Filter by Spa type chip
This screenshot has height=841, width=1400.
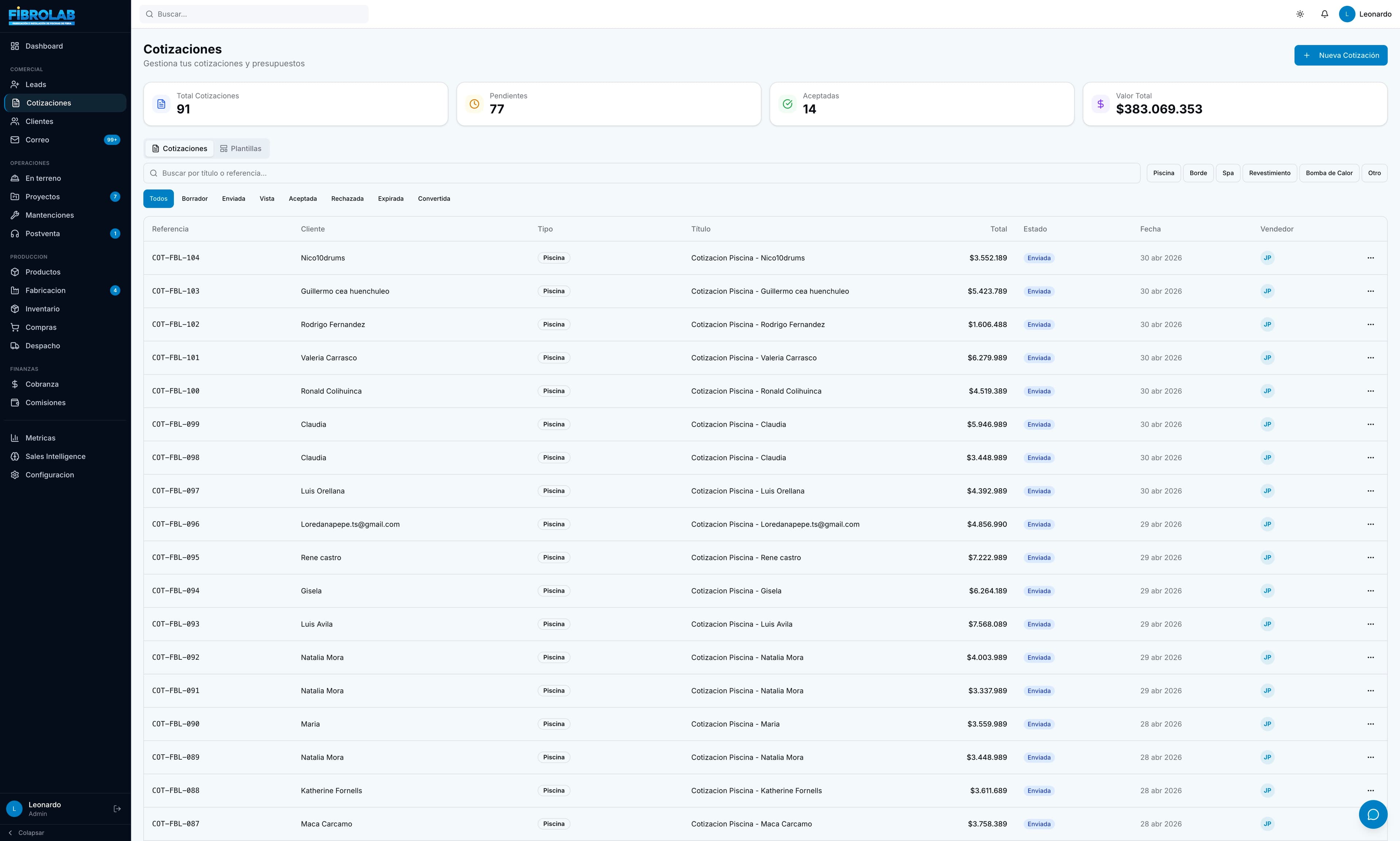[x=1228, y=173]
